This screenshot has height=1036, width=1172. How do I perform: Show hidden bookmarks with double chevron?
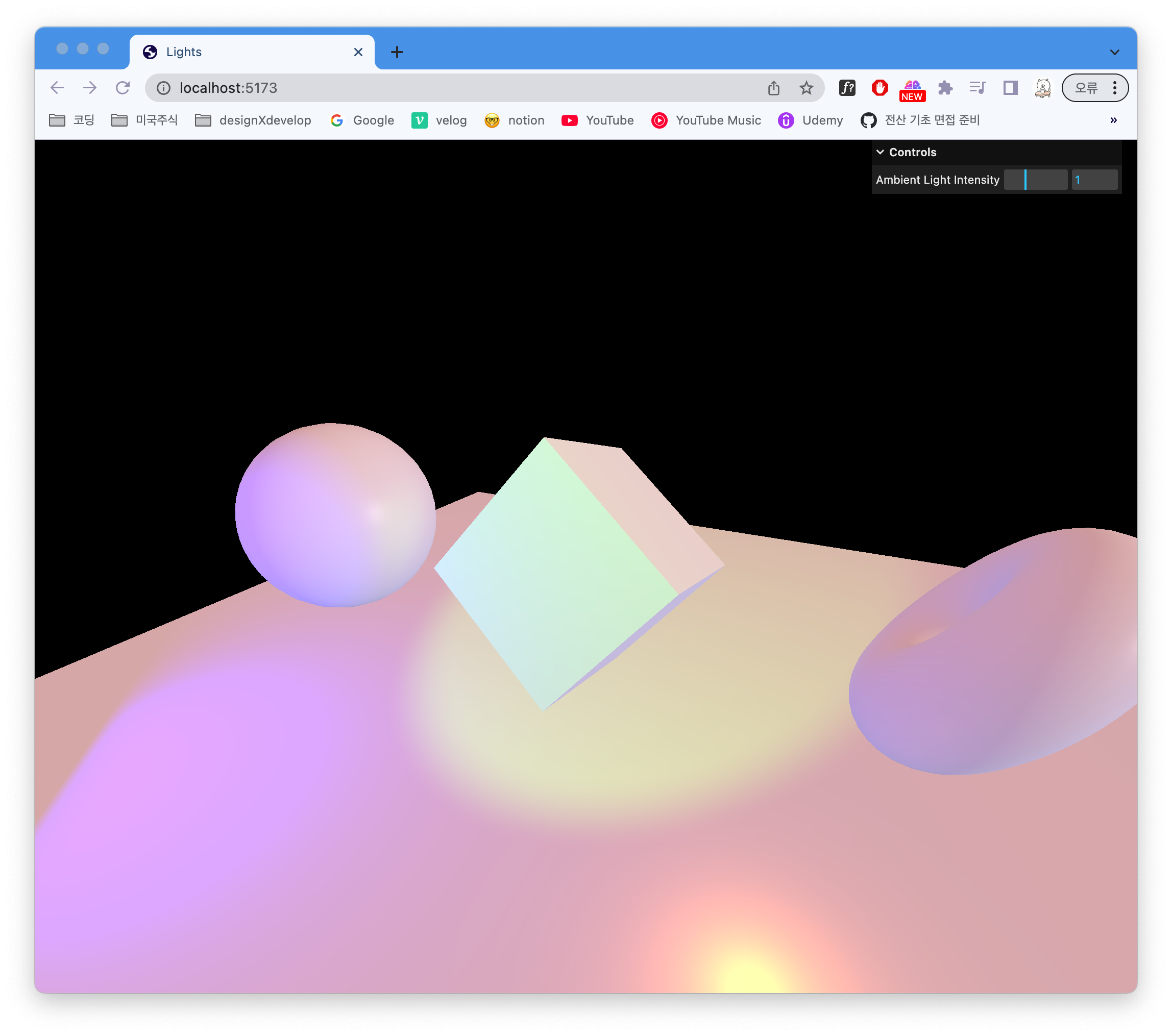pos(1113,120)
